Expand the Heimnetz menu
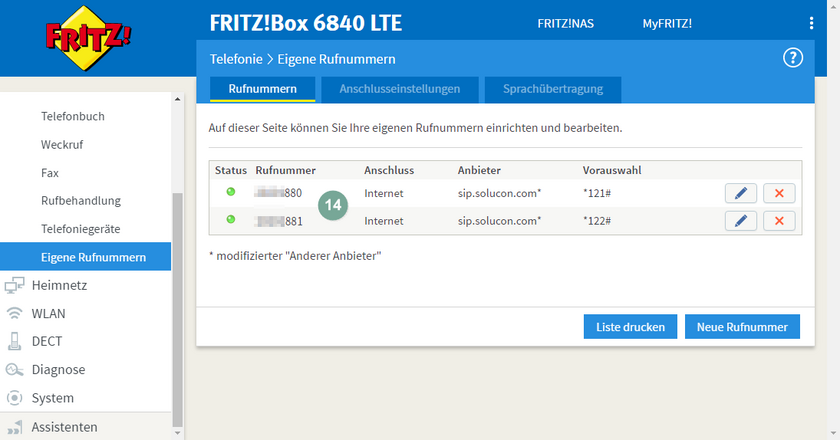 coord(59,285)
